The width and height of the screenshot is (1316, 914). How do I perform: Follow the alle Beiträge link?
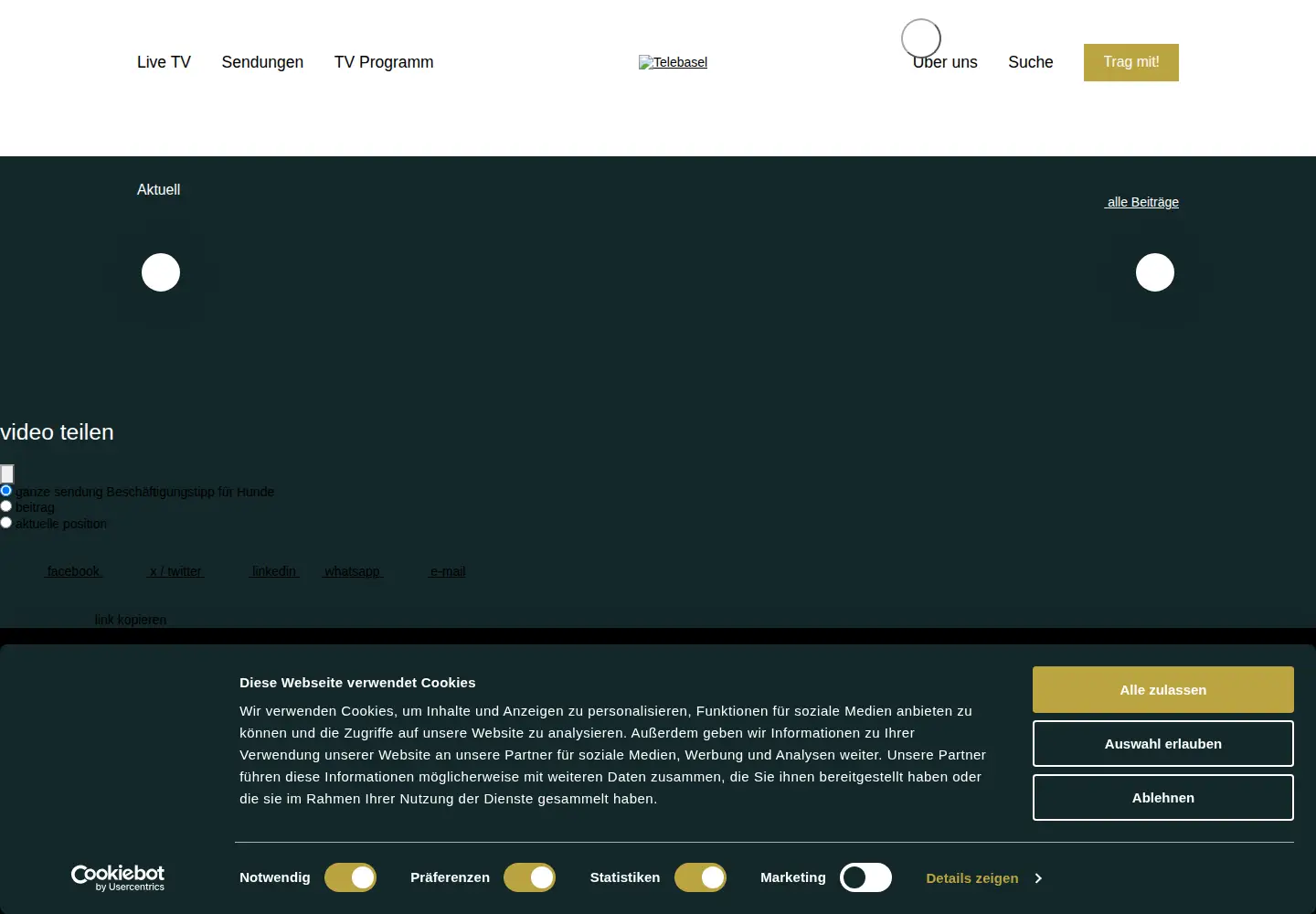coord(1141,202)
